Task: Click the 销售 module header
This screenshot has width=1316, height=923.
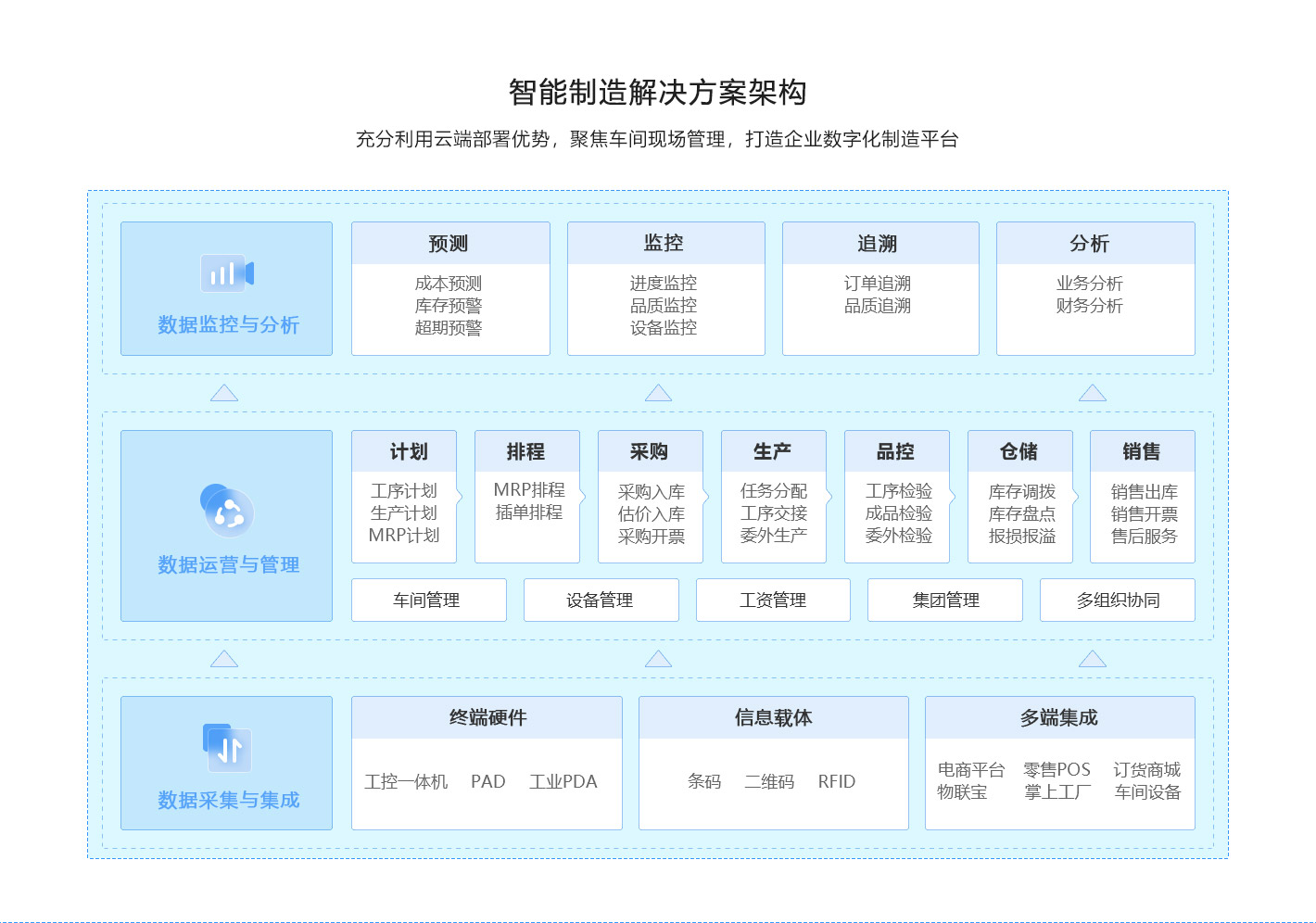Action: 1143,451
